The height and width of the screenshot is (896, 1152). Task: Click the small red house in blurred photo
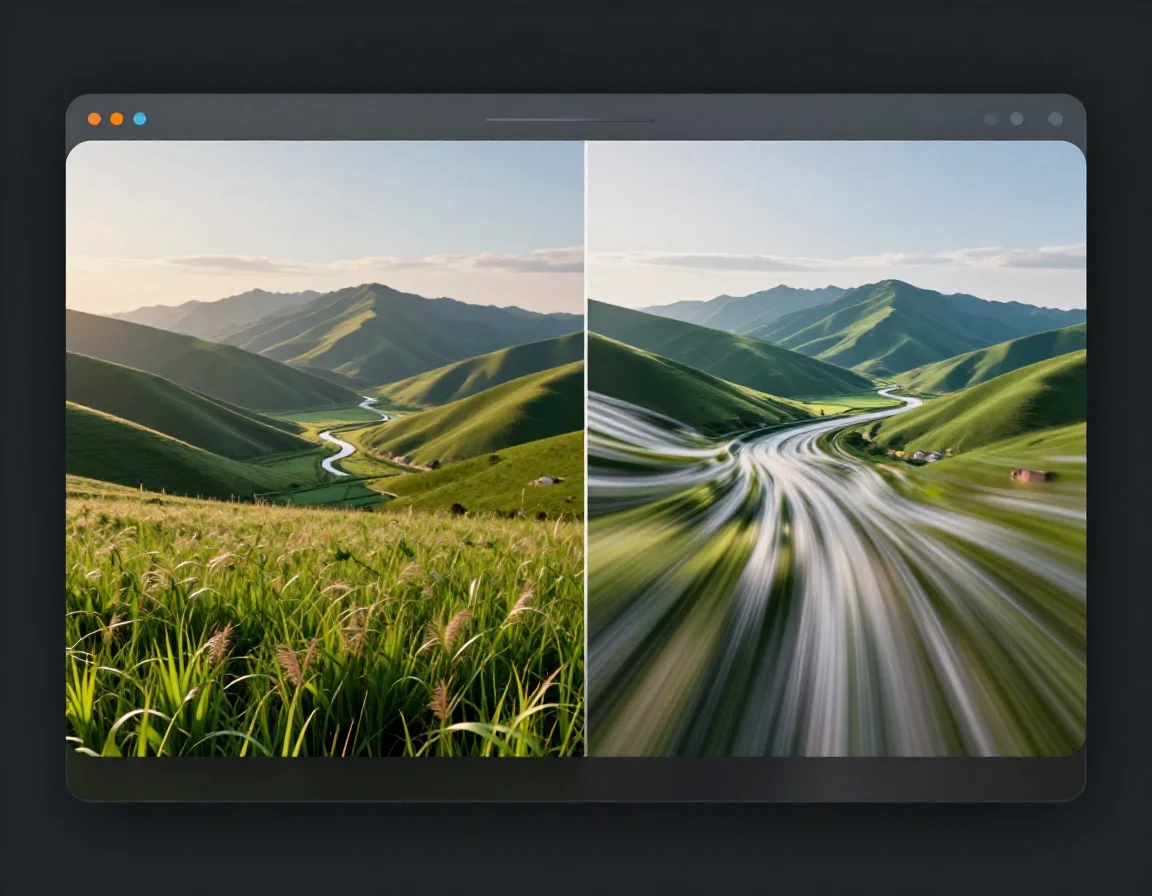1029,476
